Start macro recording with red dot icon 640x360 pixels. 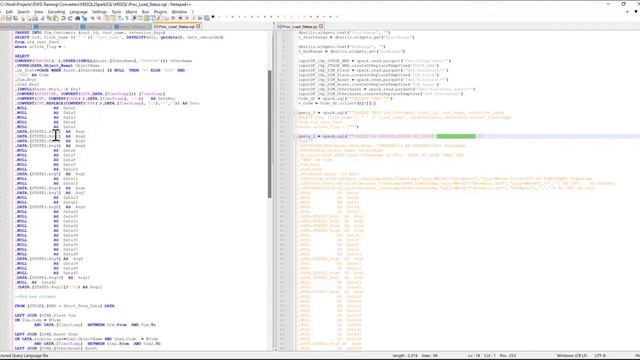point(180,18)
